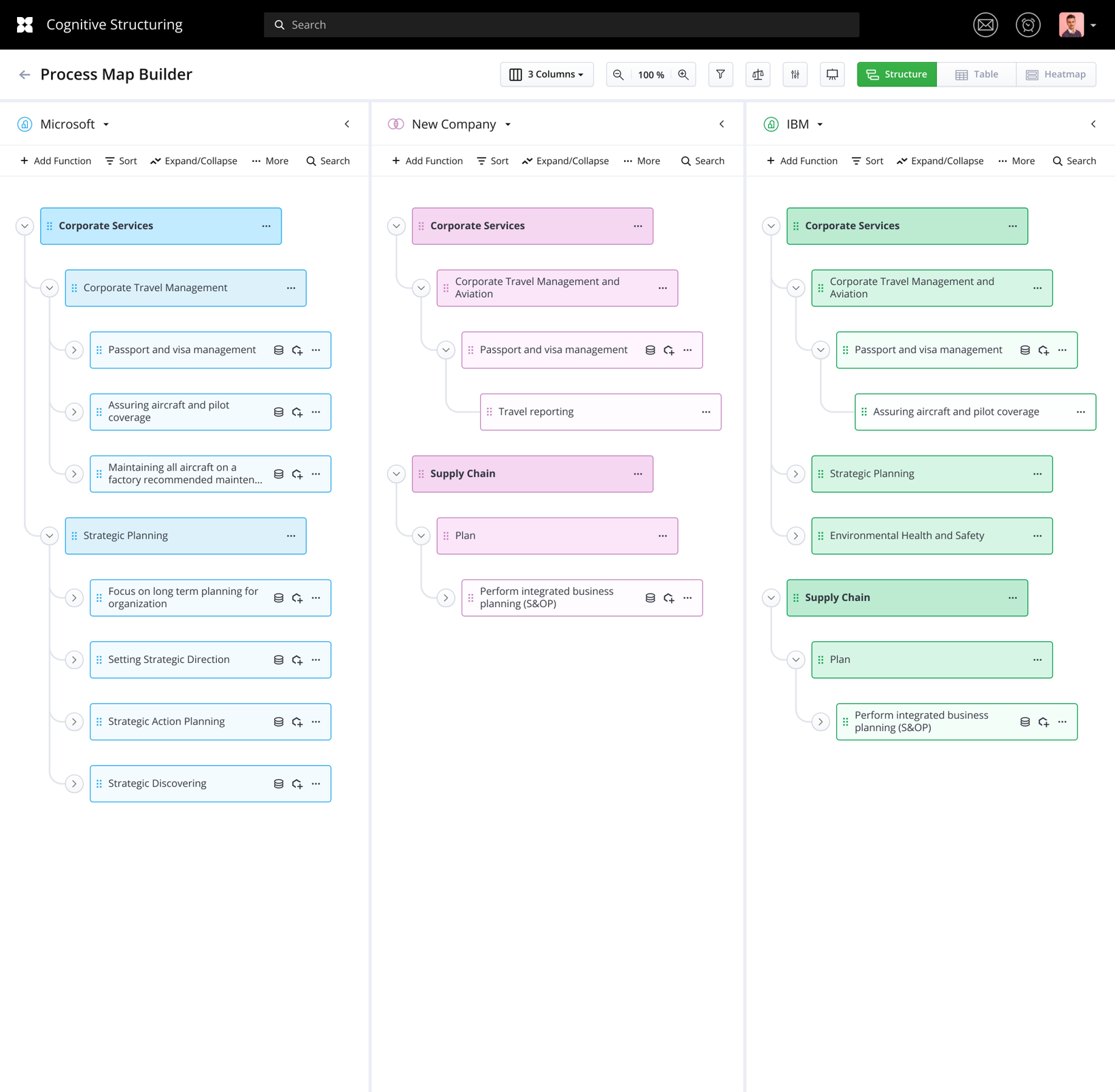This screenshot has height=1092, width=1115.
Task: Click database icon on New Company Perform integrated business planning
Action: [651, 598]
